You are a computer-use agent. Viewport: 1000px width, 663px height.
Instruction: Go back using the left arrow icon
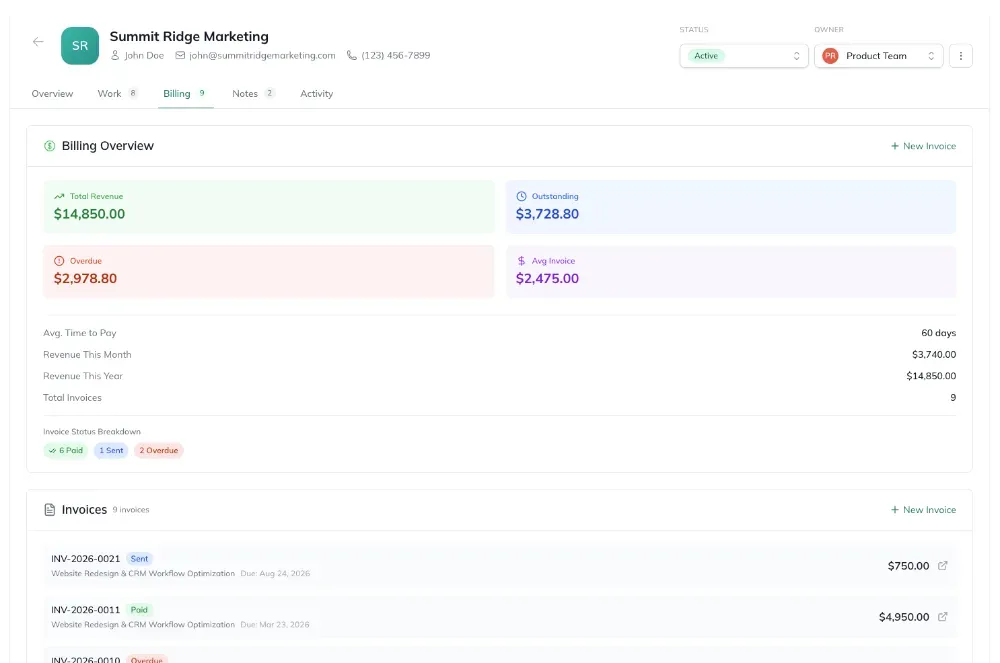click(38, 42)
